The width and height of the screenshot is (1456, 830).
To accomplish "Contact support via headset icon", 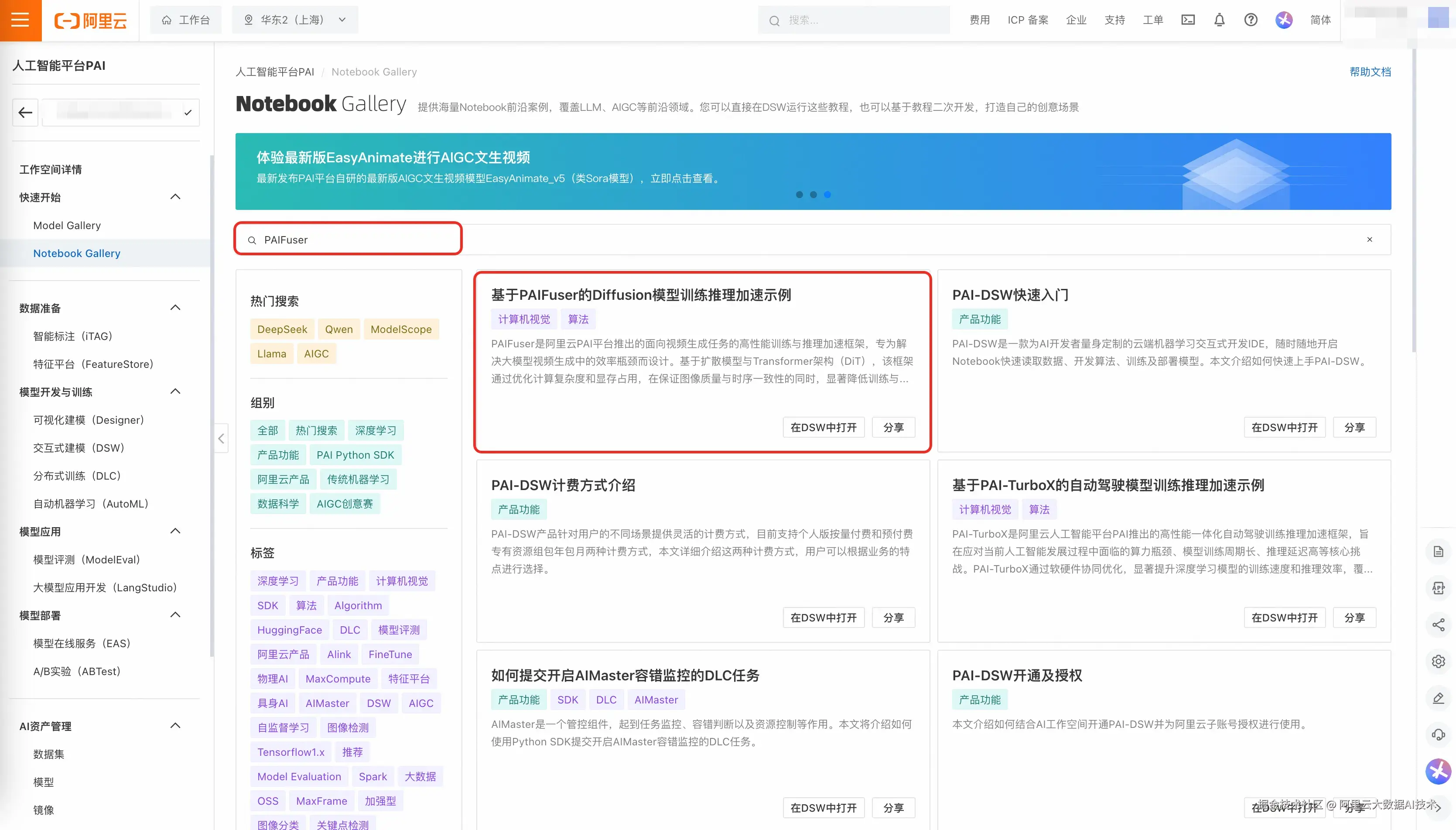I will click(x=1438, y=734).
